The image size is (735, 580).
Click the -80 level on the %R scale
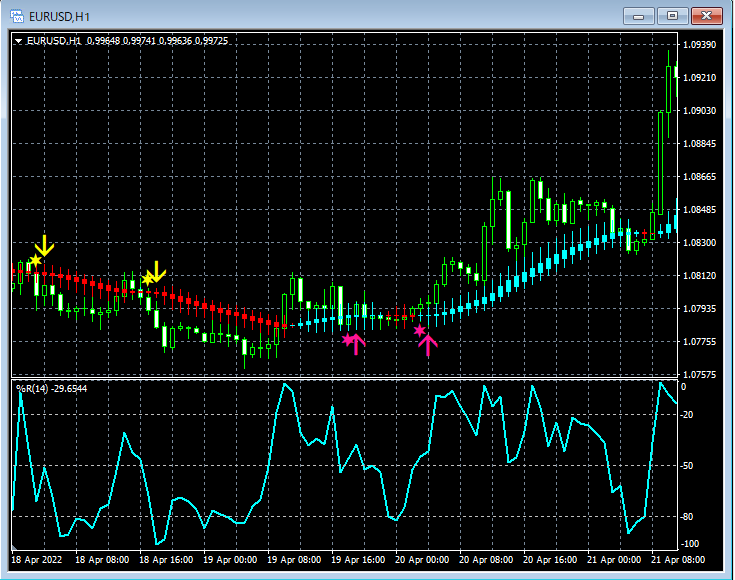click(x=687, y=517)
